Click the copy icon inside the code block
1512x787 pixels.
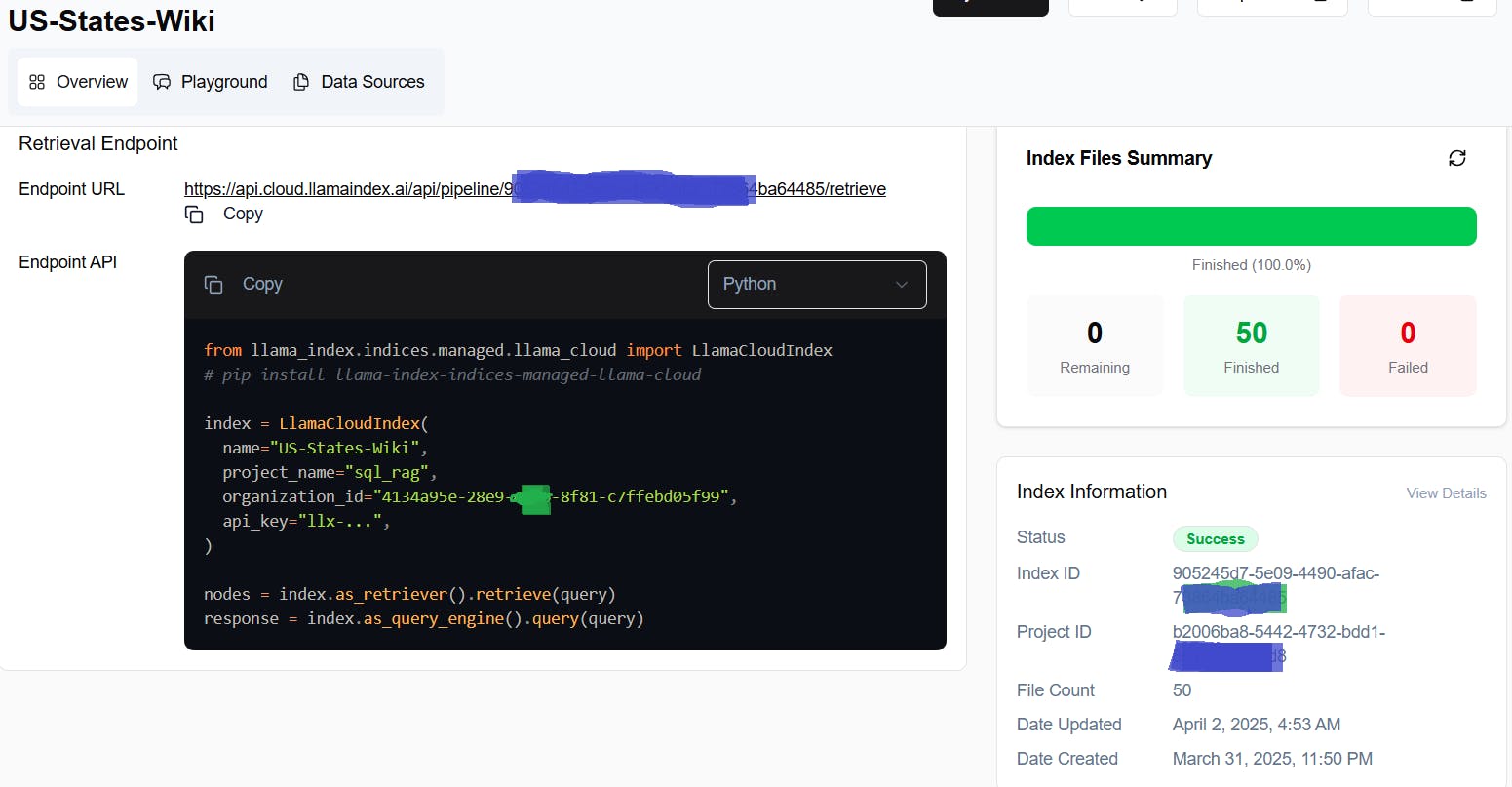point(213,284)
